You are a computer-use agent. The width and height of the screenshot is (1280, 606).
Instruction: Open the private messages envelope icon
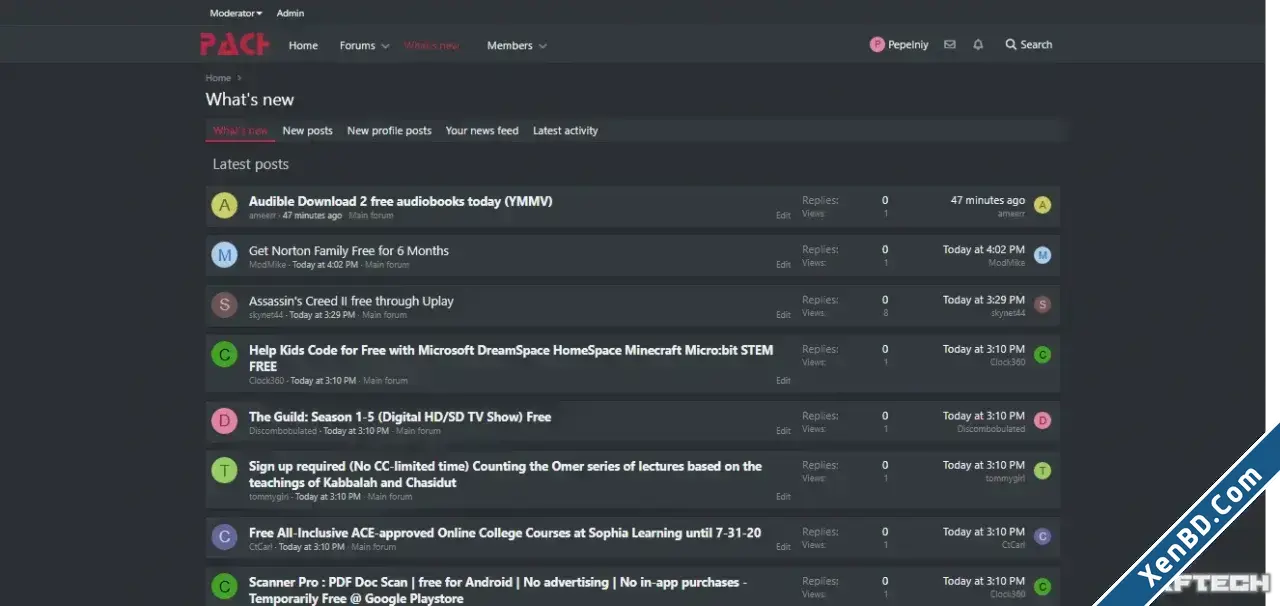click(x=950, y=45)
